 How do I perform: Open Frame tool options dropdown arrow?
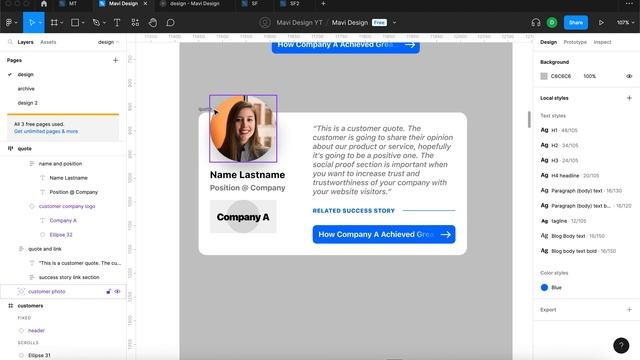tap(62, 23)
